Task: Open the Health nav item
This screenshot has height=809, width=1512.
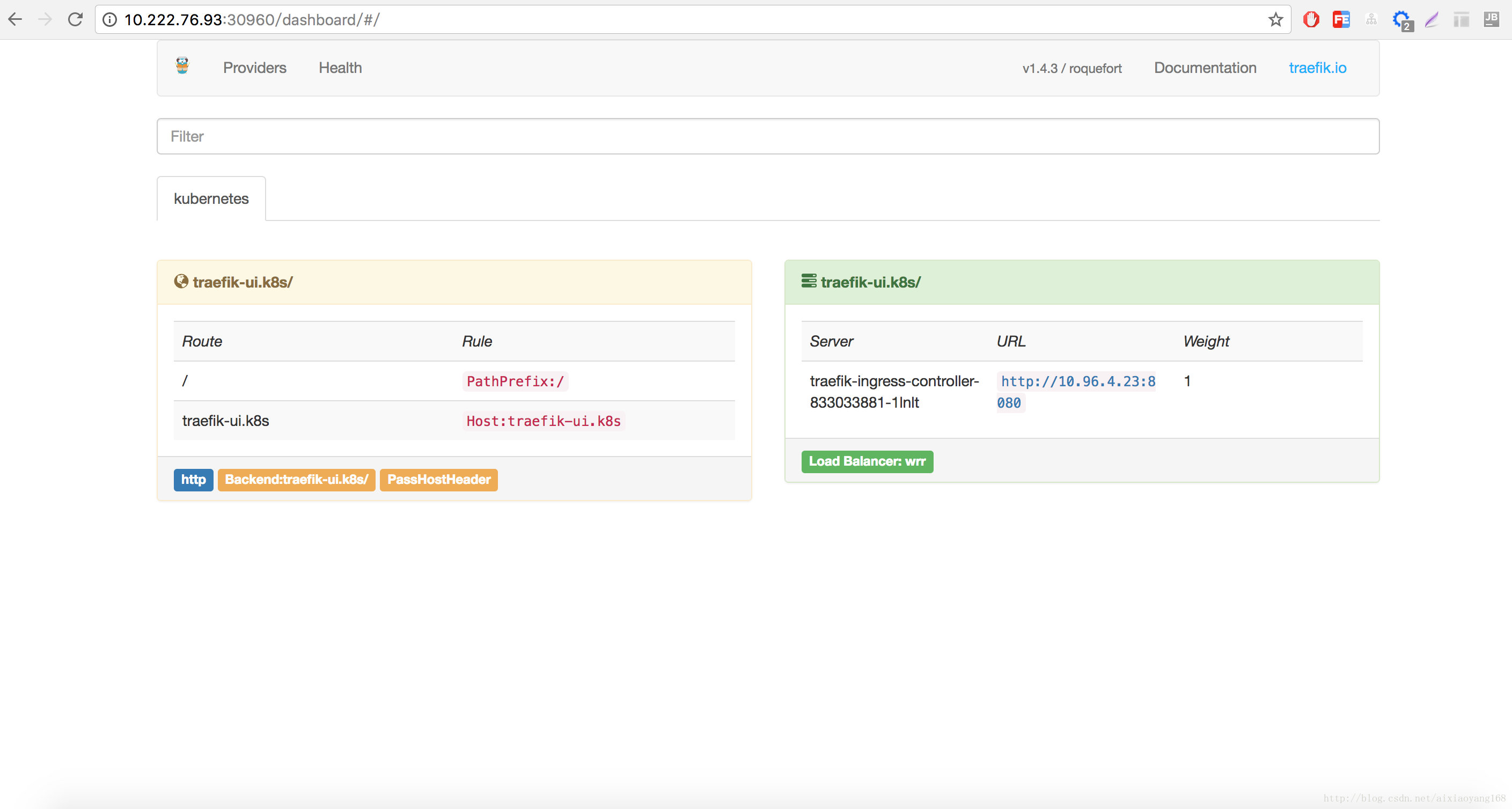Action: coord(340,68)
